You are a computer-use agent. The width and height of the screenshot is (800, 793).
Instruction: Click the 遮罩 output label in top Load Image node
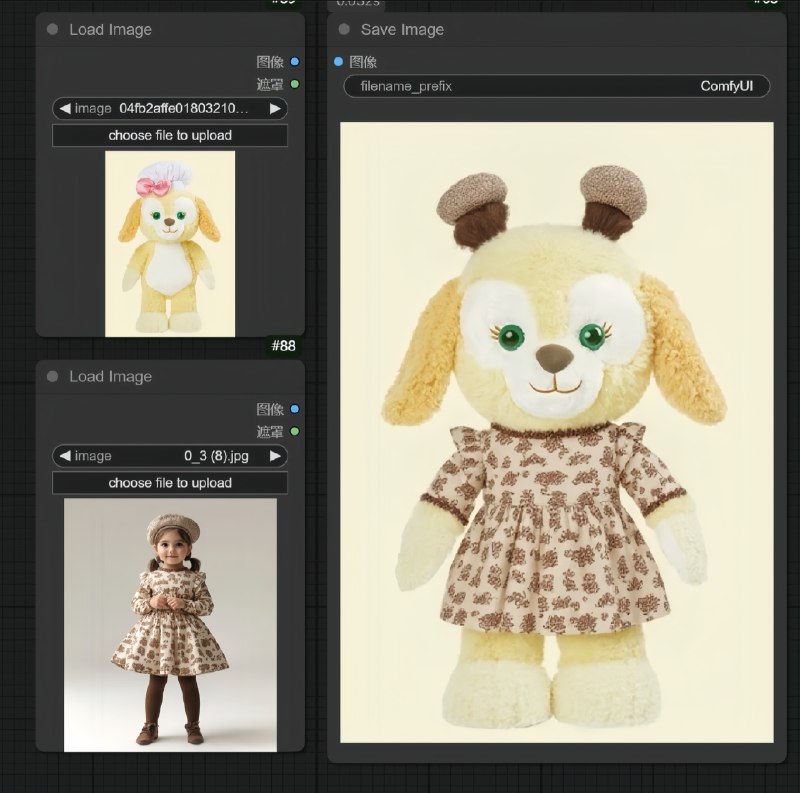(270, 84)
